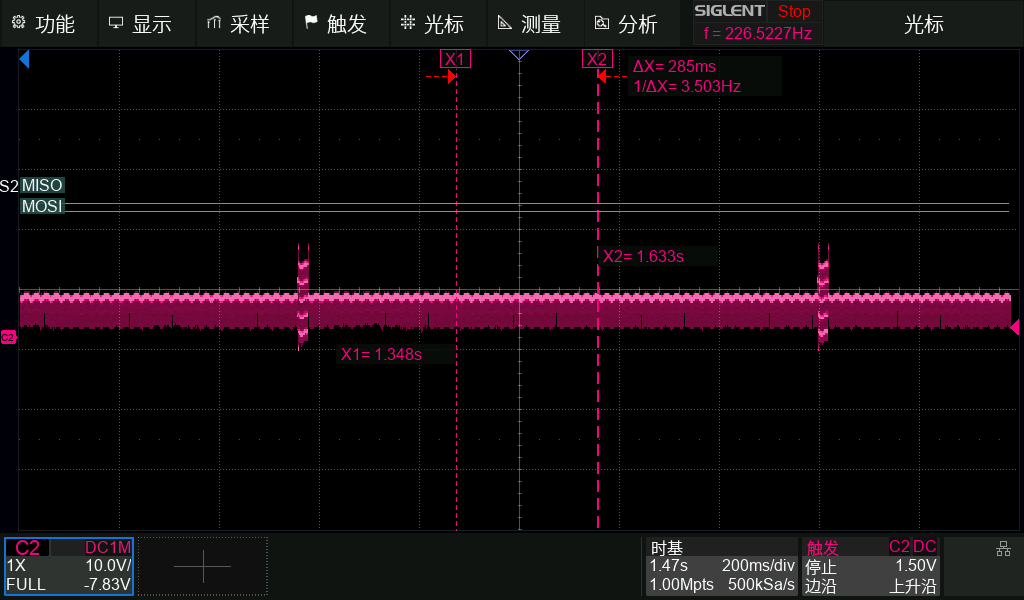
Task: Click the empty channel add box with plus
Action: tap(202, 566)
